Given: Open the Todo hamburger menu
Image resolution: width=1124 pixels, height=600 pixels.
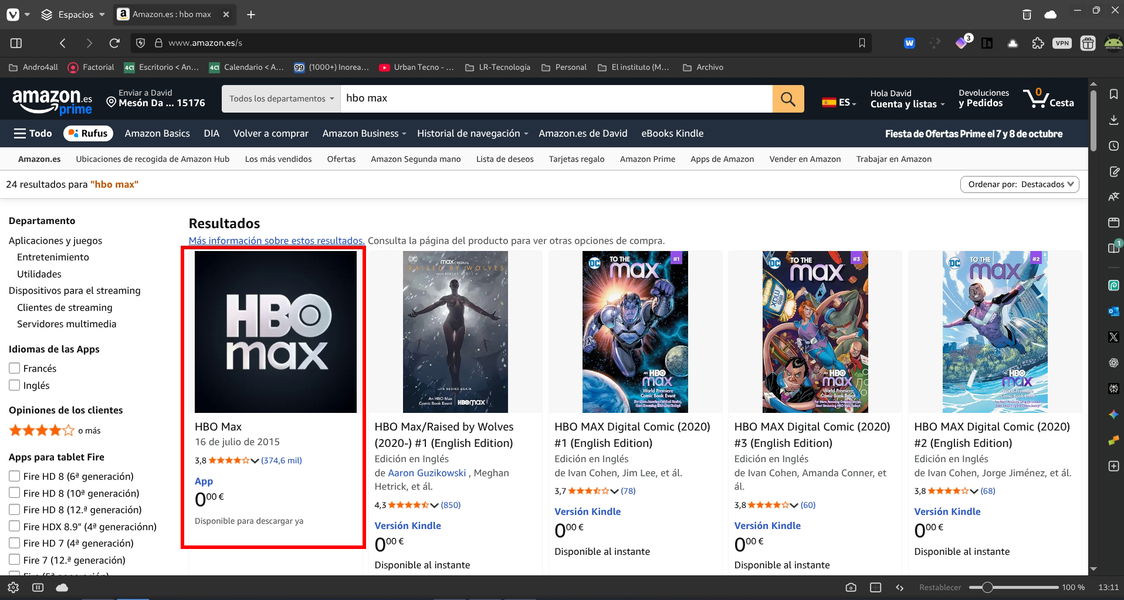Looking at the screenshot, I should coord(33,133).
